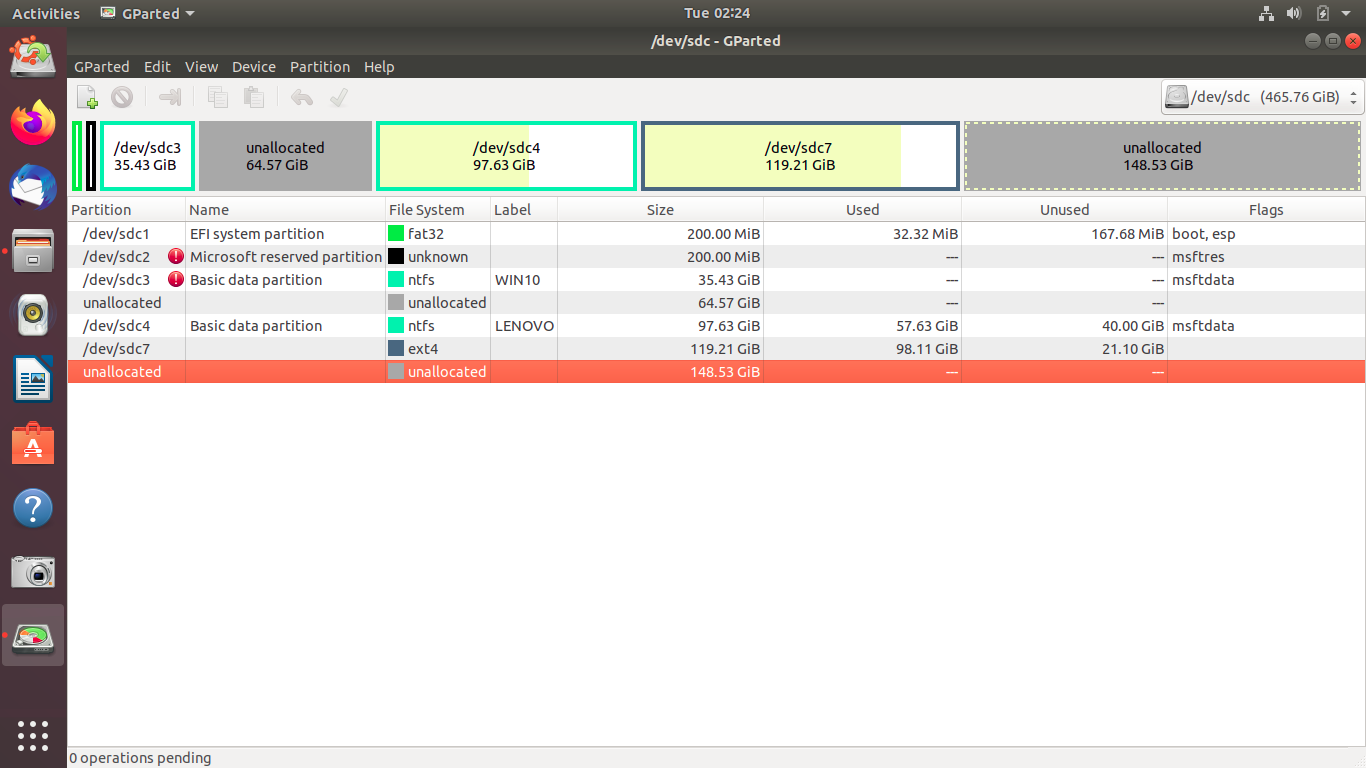Open Rhythmbox from the dock

click(33, 316)
